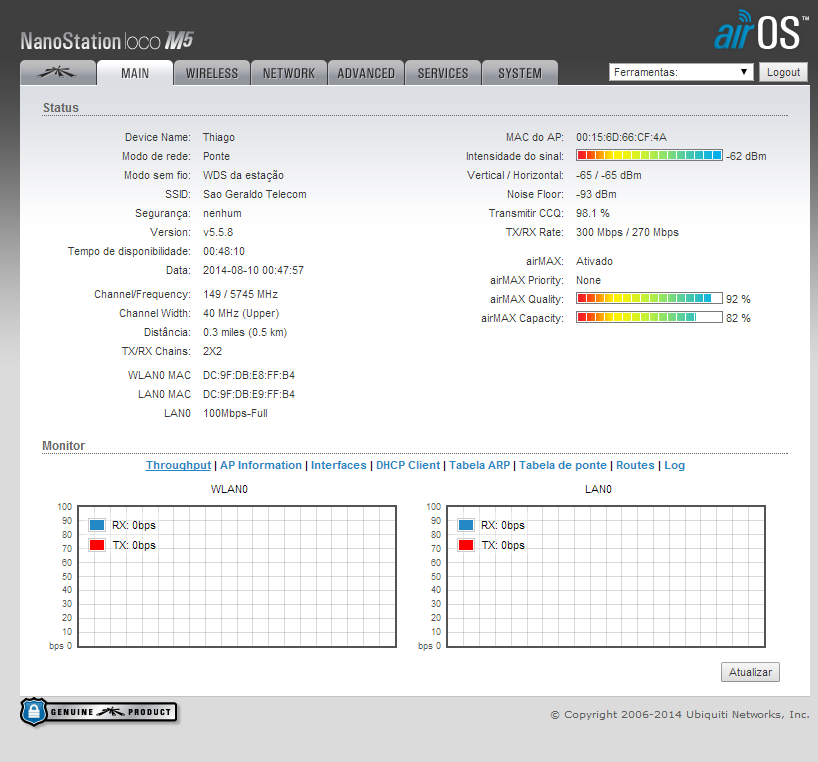Click the LAN0 throughput graph
Image resolution: width=818 pixels, height=762 pixels.
tap(606, 576)
